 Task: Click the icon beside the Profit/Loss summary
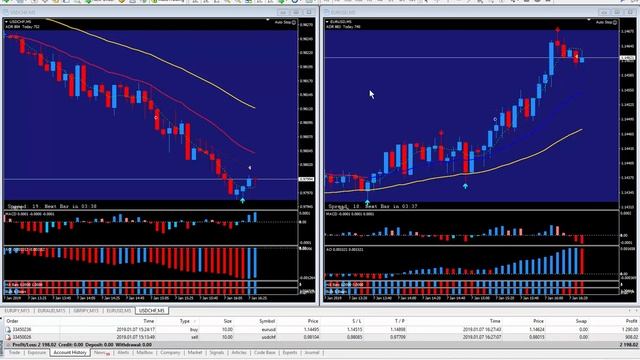click(8, 345)
